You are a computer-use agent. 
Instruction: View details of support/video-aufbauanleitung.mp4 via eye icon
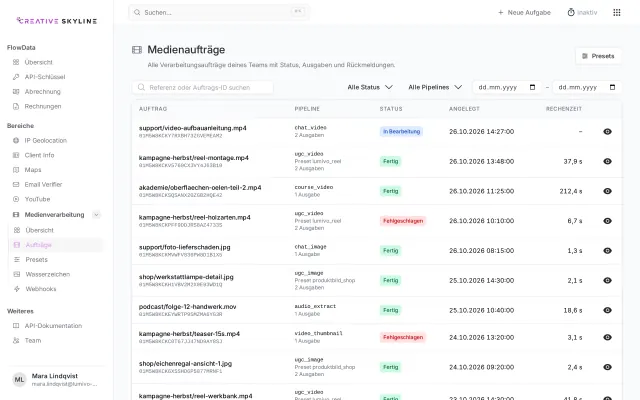point(607,131)
